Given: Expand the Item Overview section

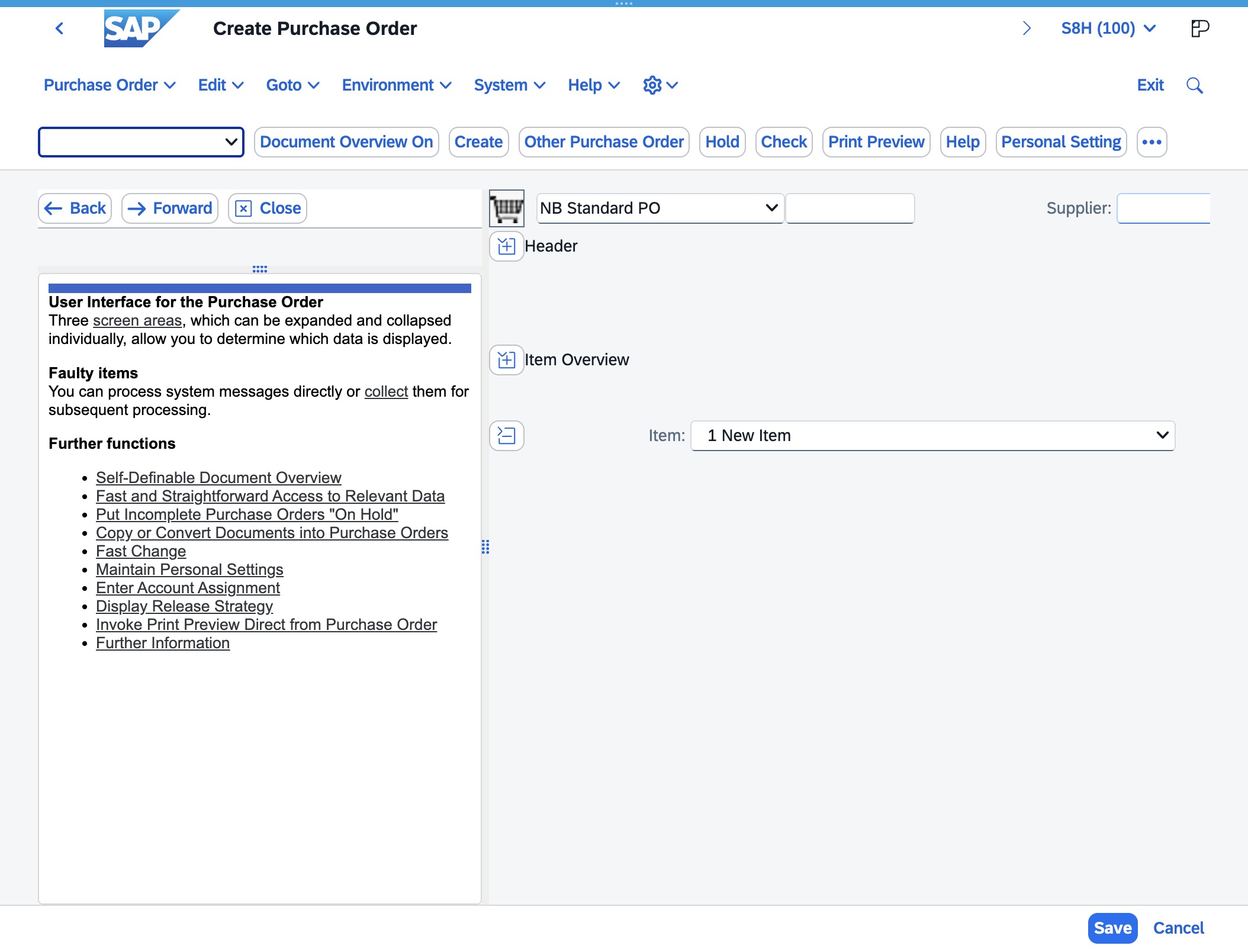Looking at the screenshot, I should tap(507, 360).
